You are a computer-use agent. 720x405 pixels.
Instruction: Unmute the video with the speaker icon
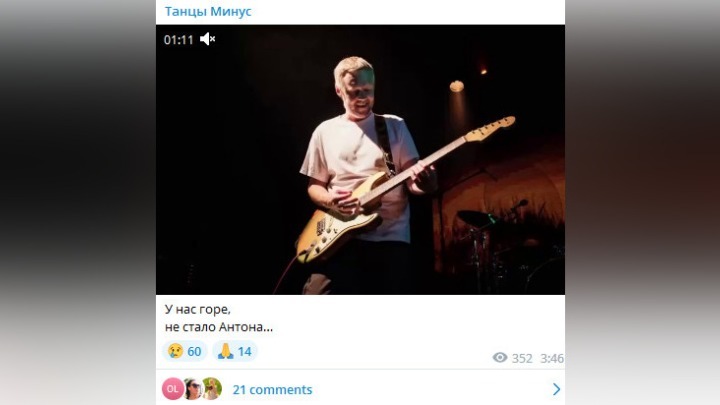coord(208,39)
